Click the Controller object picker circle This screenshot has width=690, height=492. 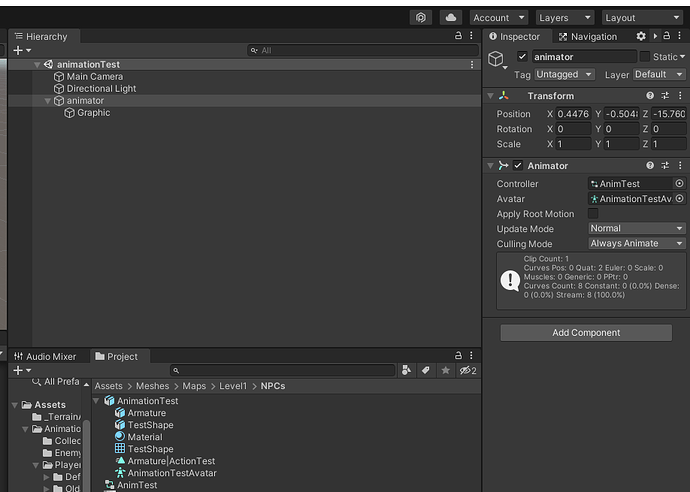[x=679, y=184]
